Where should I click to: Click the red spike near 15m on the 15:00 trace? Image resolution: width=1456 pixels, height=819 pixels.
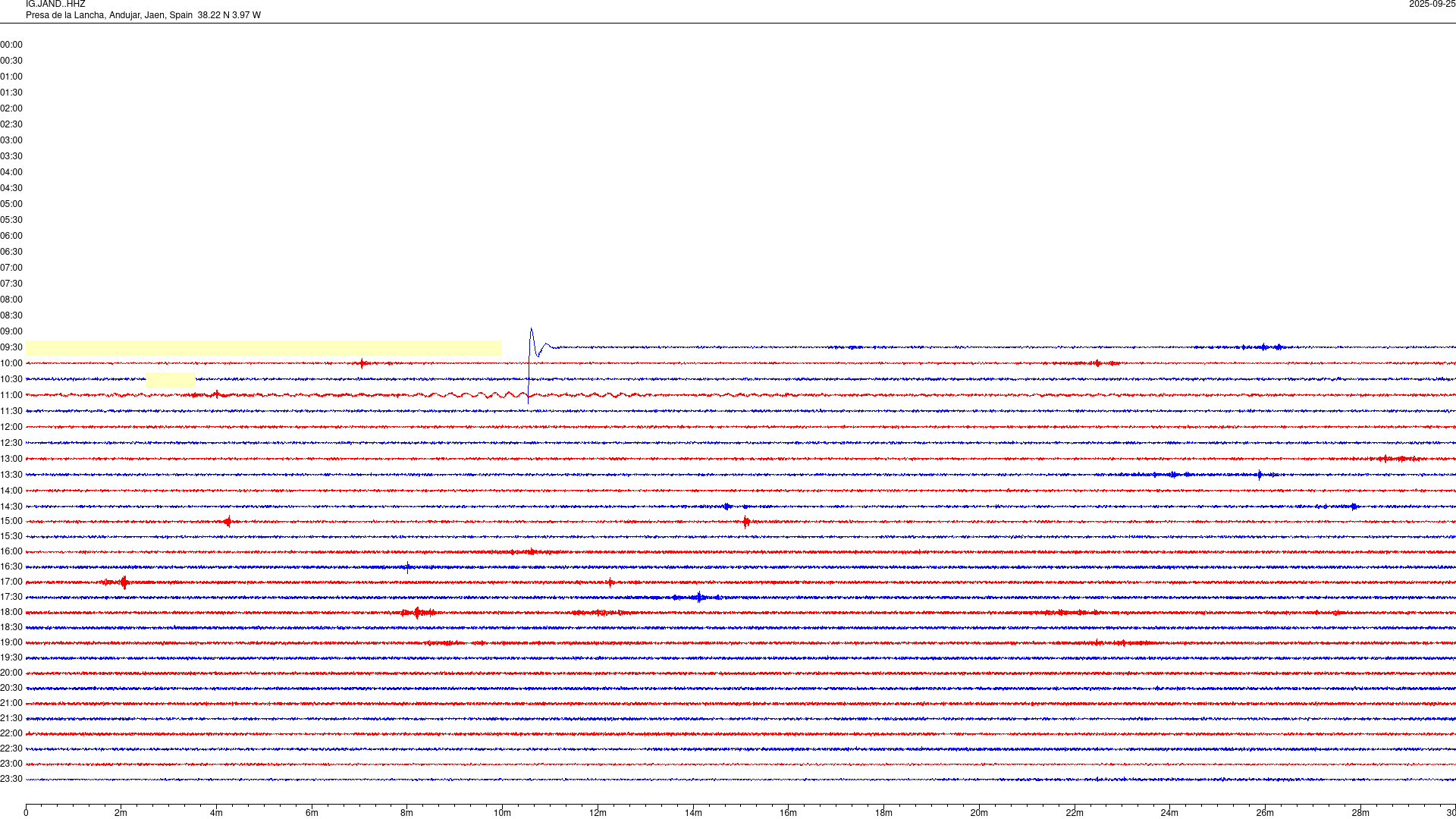746,522
